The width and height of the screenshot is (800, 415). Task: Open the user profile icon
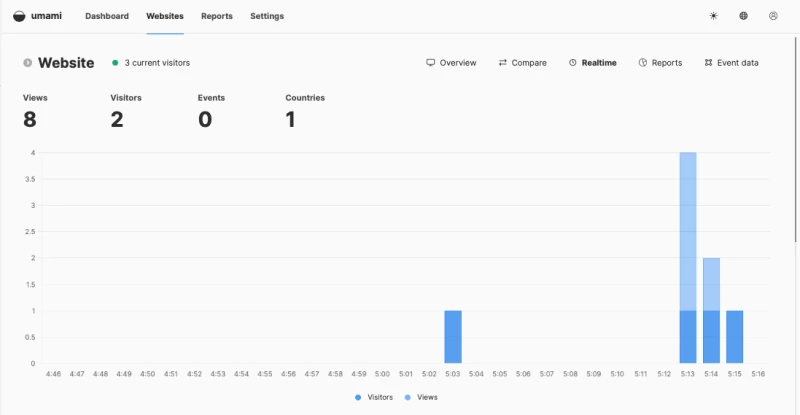(x=773, y=16)
